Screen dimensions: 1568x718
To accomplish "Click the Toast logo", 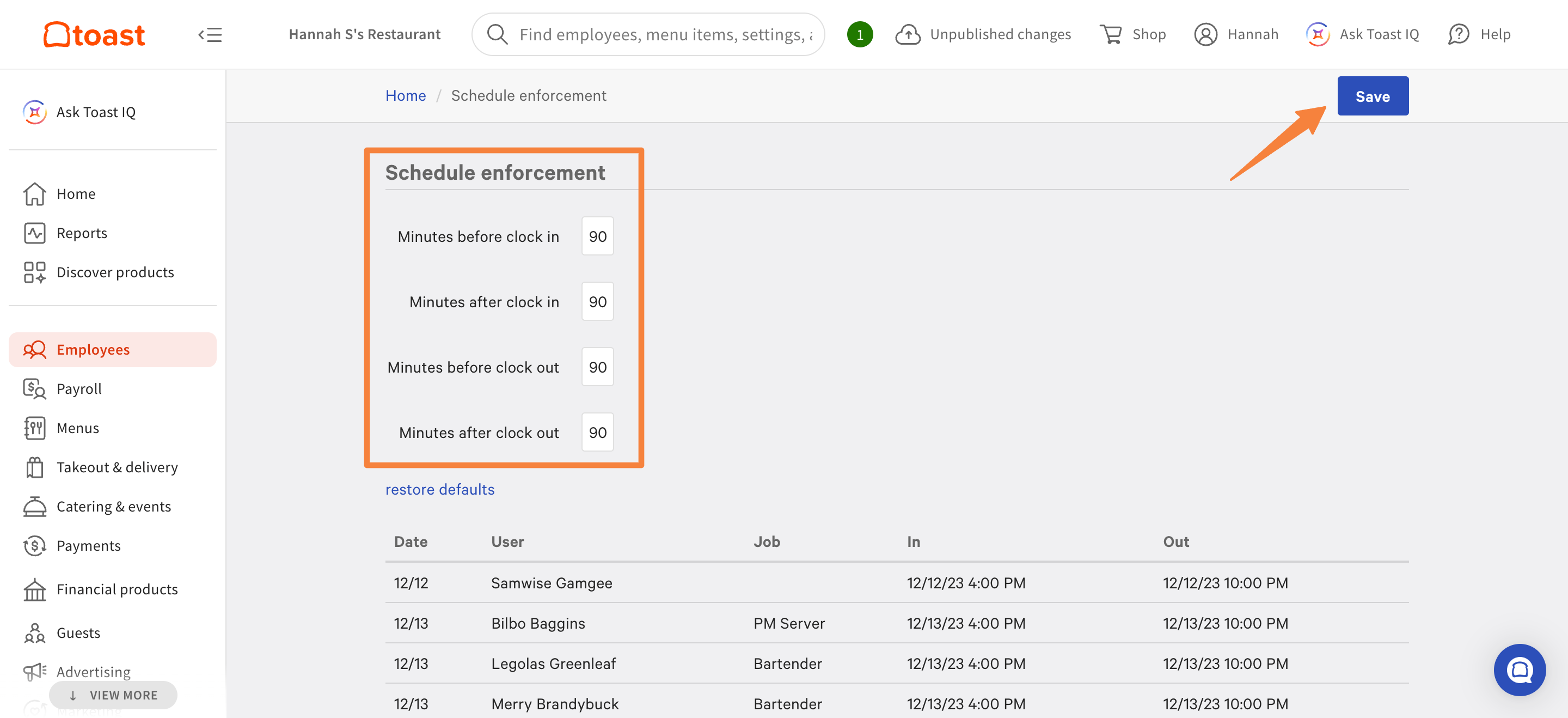I will click(94, 35).
